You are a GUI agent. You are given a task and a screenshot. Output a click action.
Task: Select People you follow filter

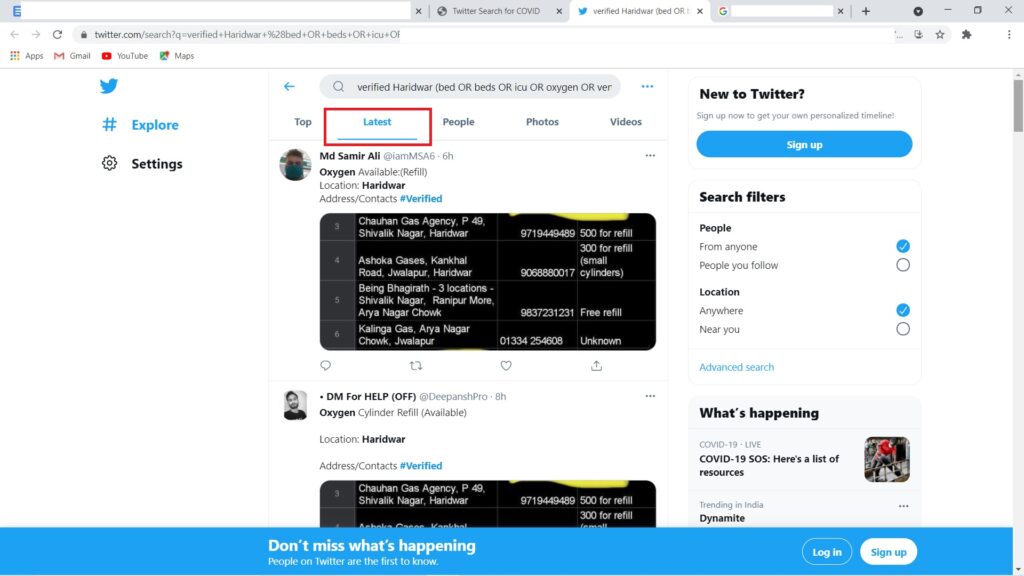click(x=903, y=265)
